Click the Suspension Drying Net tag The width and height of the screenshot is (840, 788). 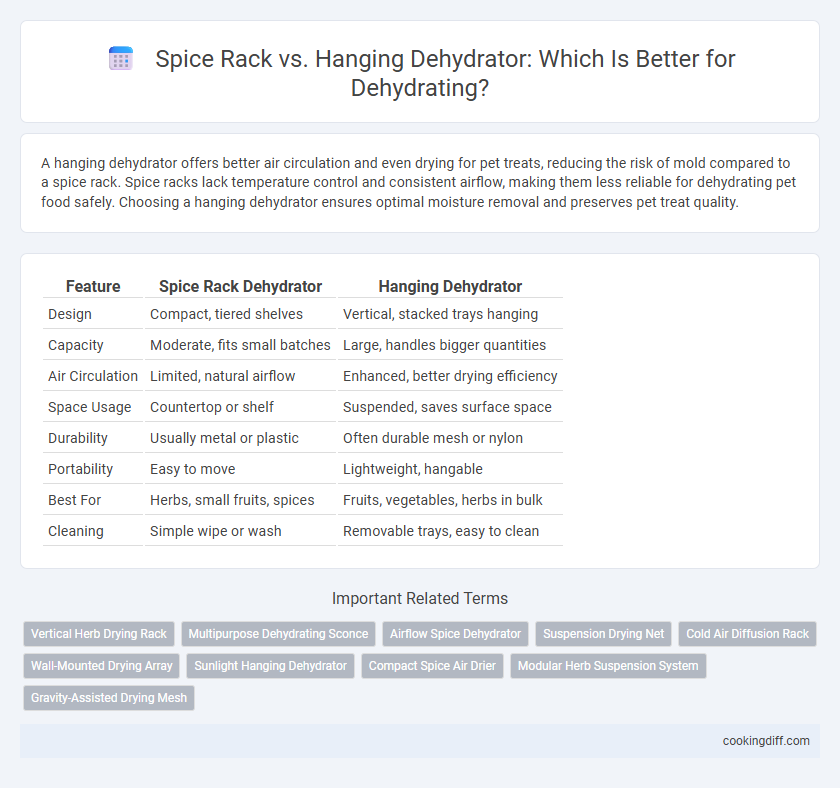pyautogui.click(x=603, y=634)
